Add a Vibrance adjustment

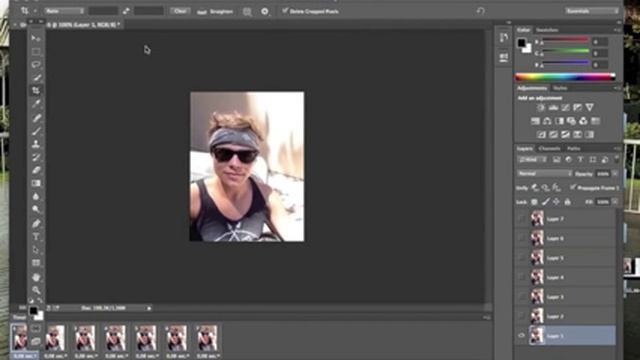(589, 108)
